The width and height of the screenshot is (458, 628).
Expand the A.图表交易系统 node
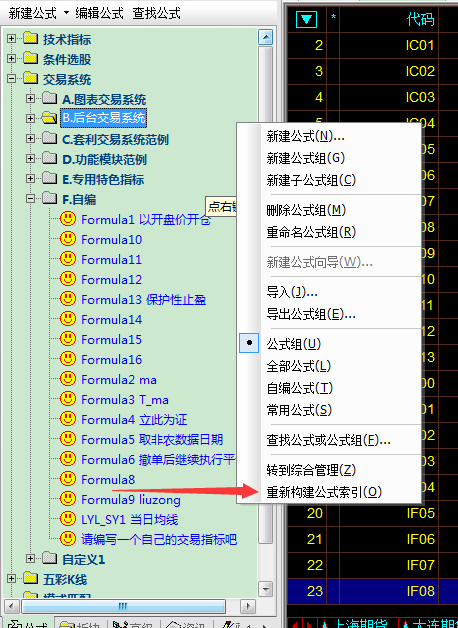31,99
